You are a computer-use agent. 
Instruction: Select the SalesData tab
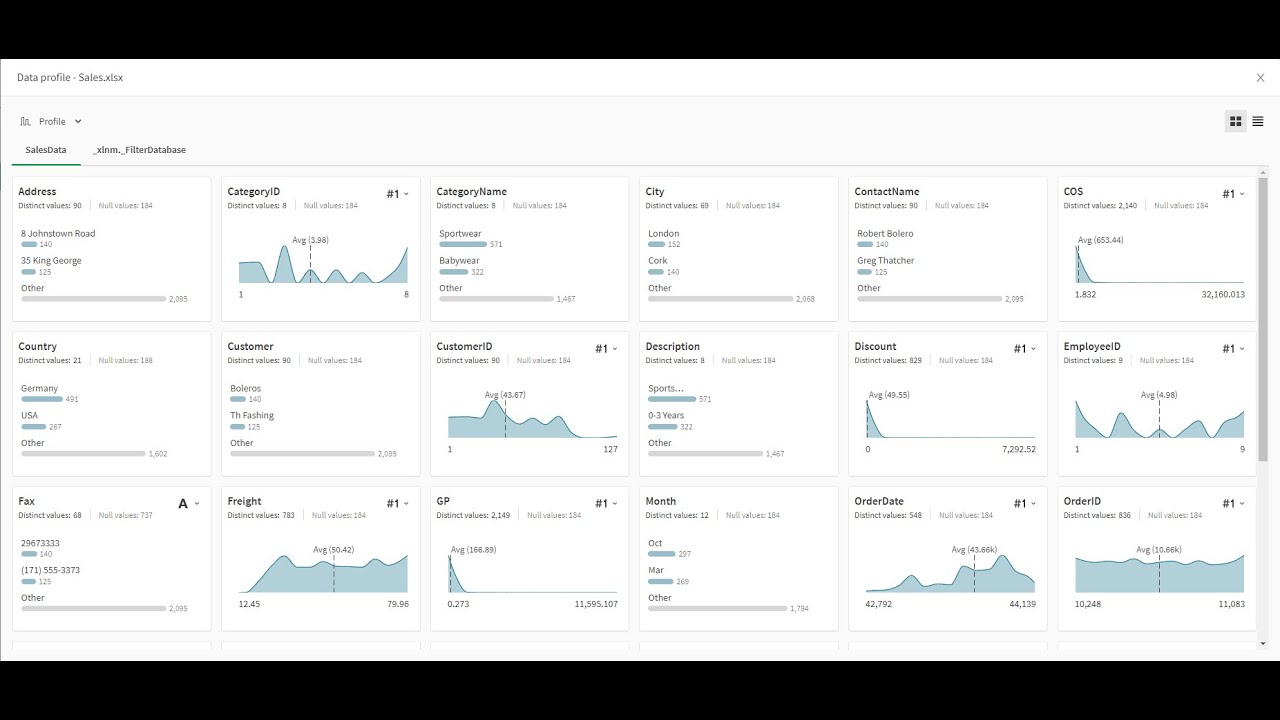pyautogui.click(x=46, y=150)
